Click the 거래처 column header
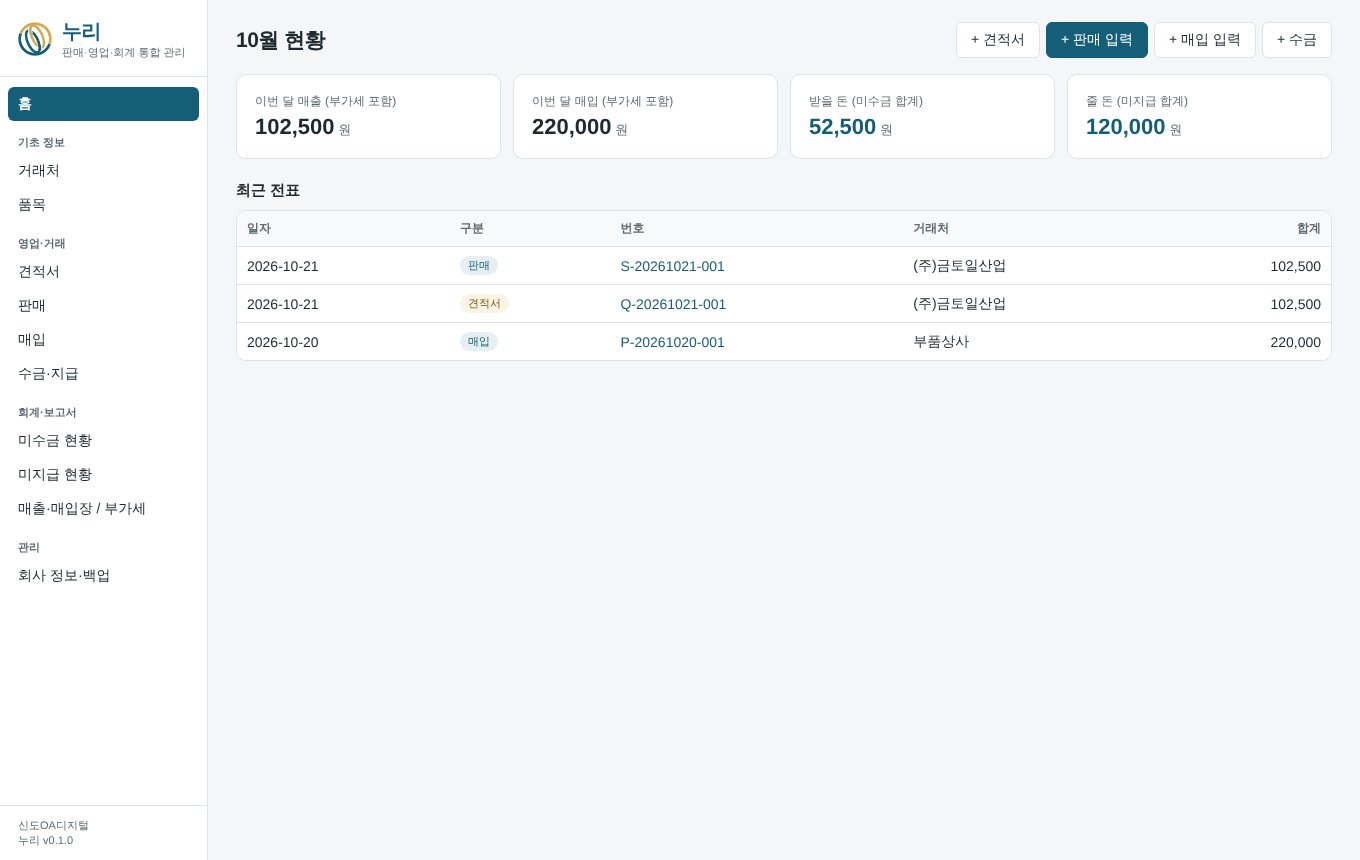This screenshot has width=1360, height=860. (x=931, y=228)
